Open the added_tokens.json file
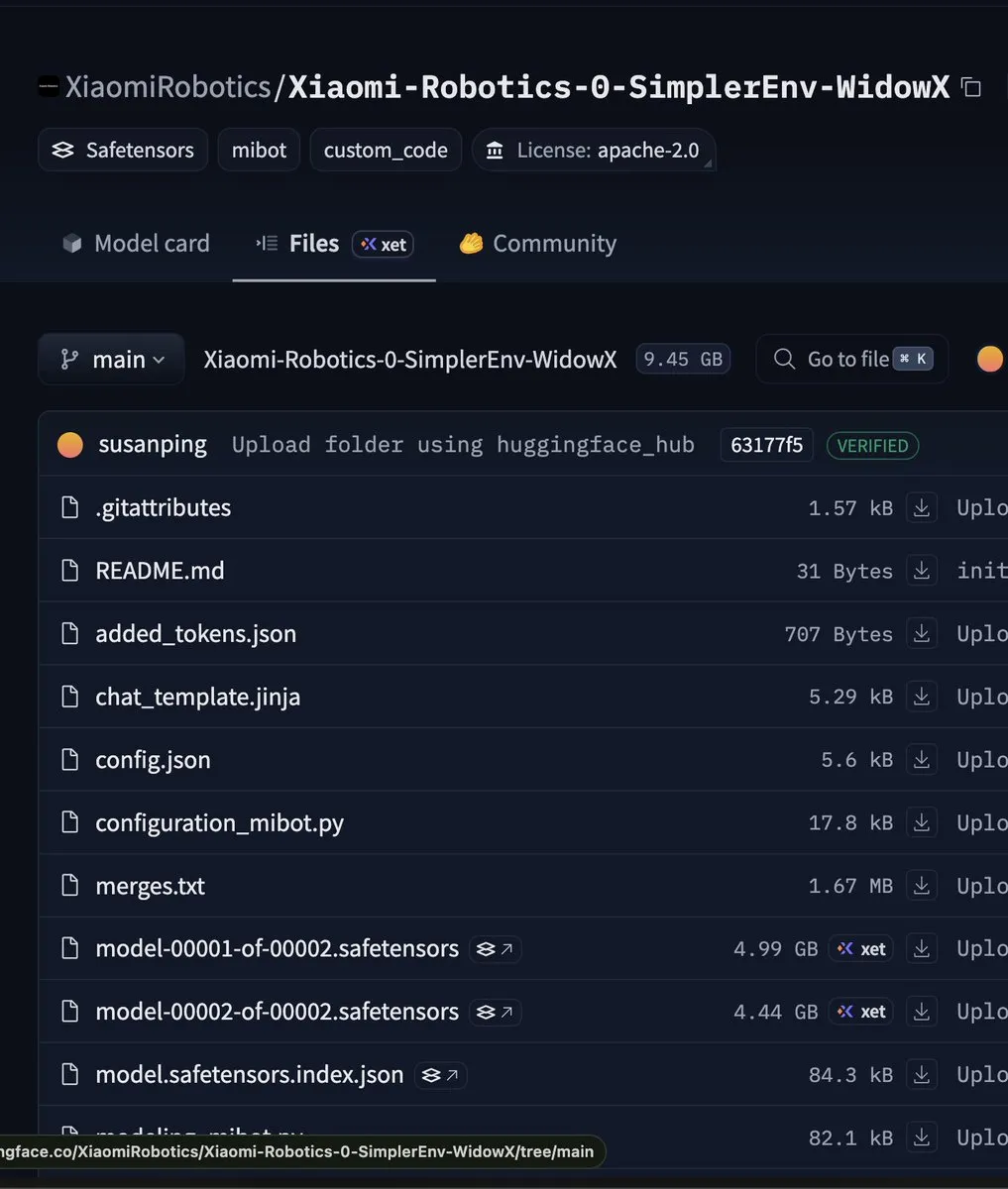The image size is (1008, 1189). pos(195,634)
